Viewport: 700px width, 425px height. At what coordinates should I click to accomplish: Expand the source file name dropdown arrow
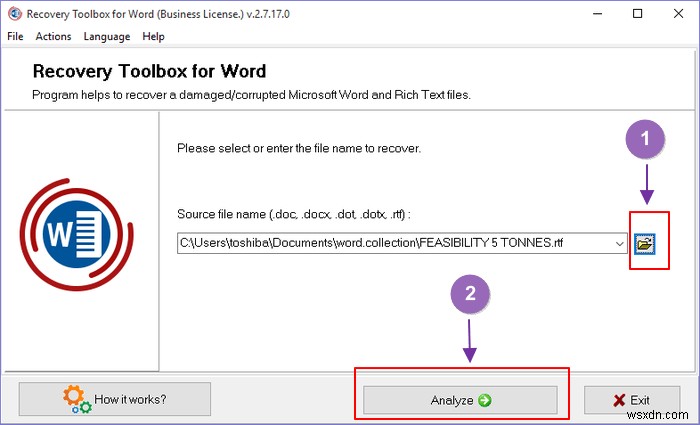pyautogui.click(x=619, y=243)
